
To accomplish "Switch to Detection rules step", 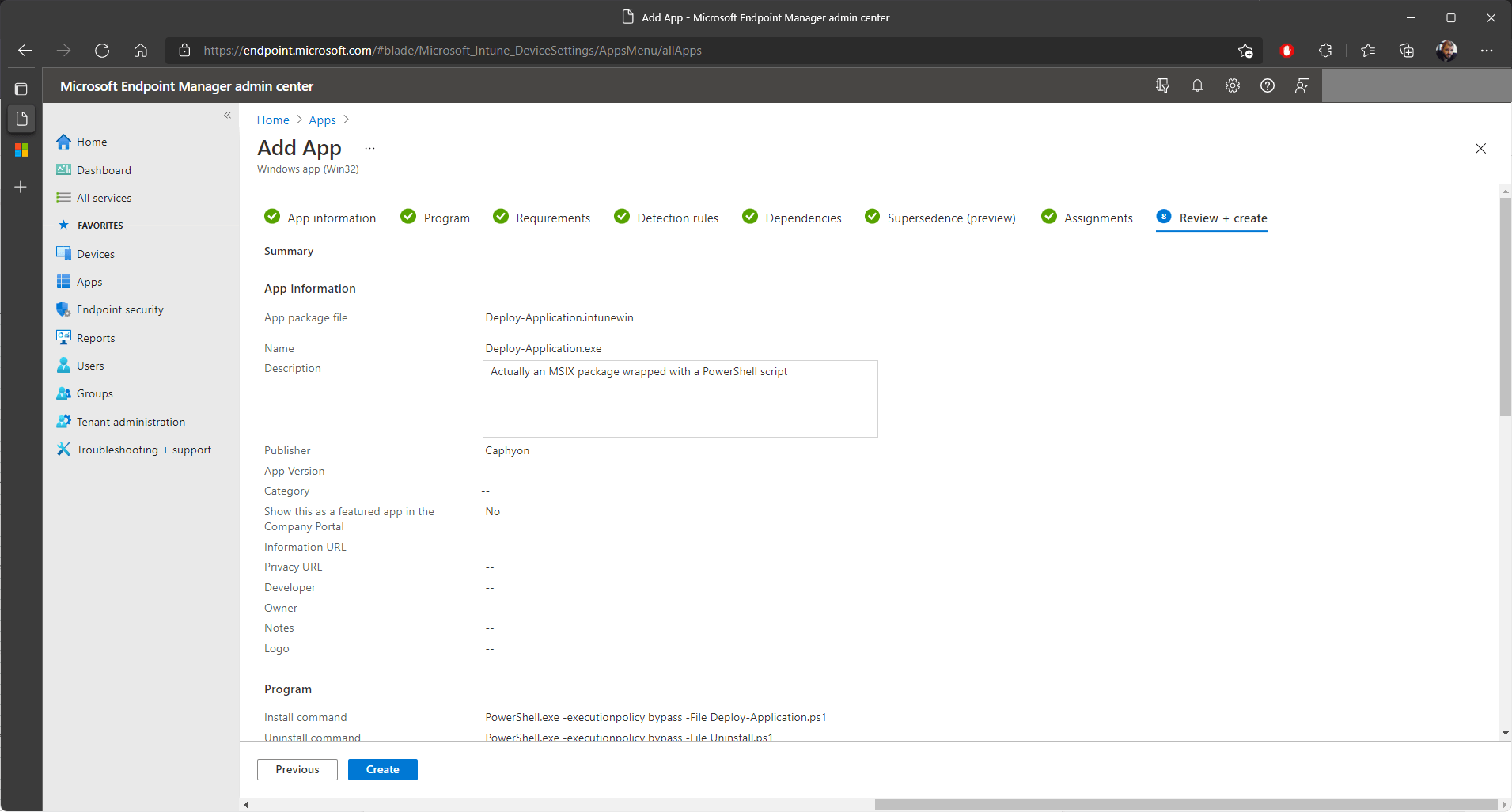I will pos(667,218).
